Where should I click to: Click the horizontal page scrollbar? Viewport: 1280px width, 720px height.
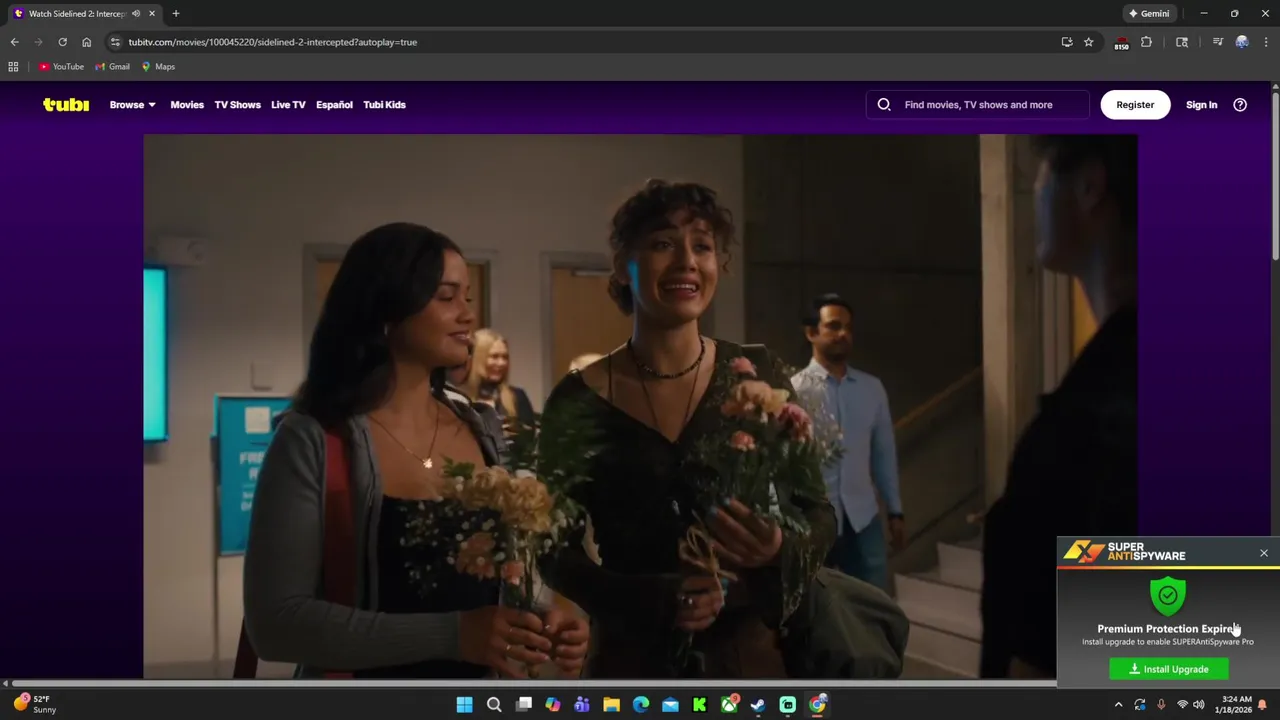[x=536, y=684]
